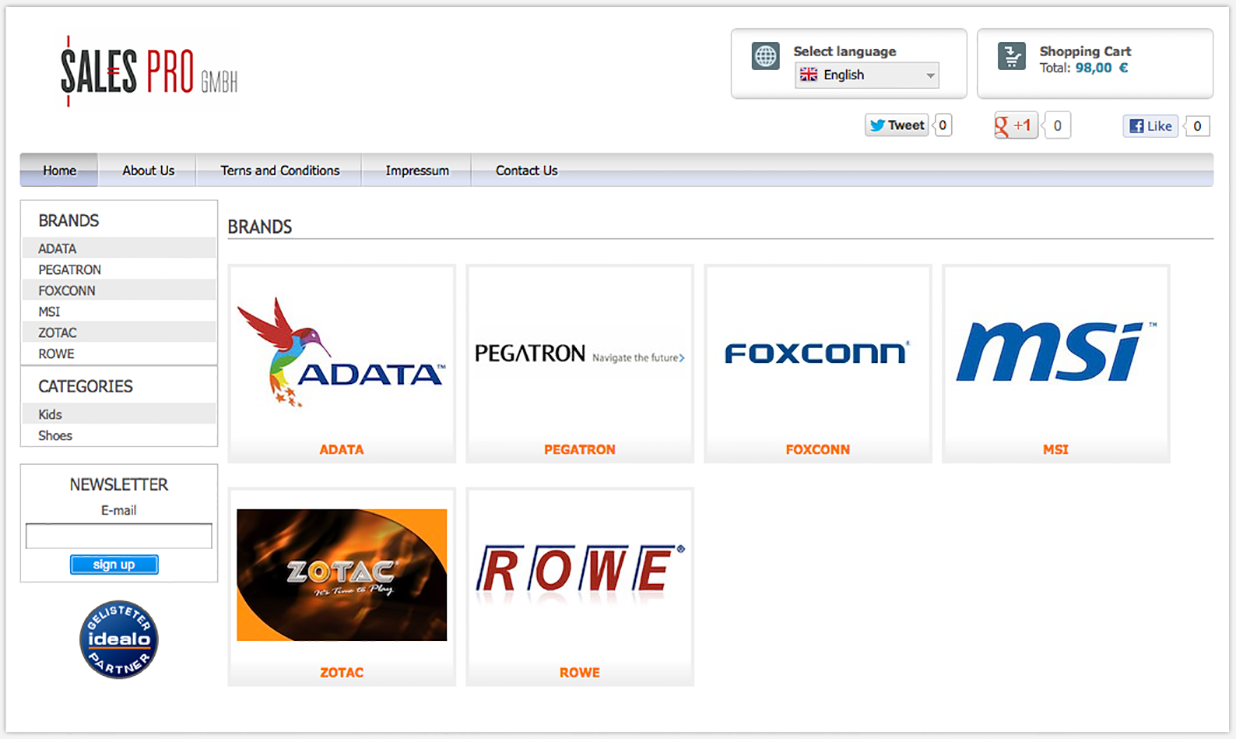Open the Shoes category
The width and height of the screenshot is (1236, 739).
tap(119, 435)
